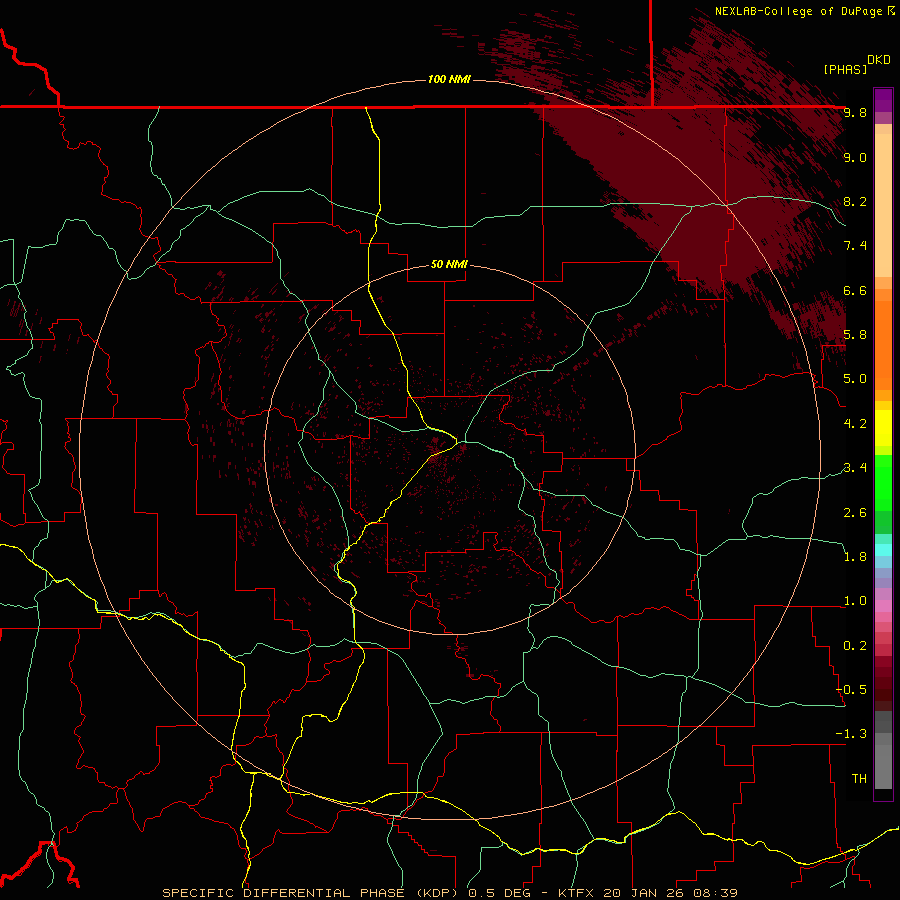Viewport: 900px width, 900px height.
Task: Click the NEXLAB-College of DuPage credit text
Action: click(x=804, y=11)
